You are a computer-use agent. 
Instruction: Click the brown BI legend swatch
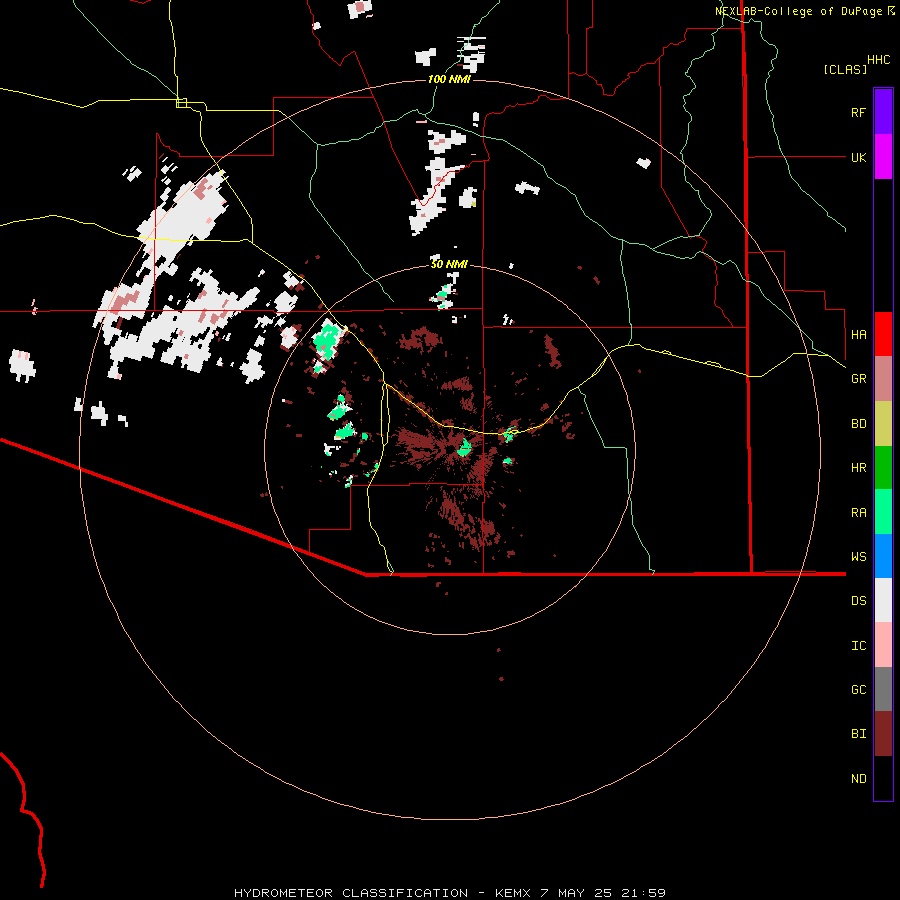pos(883,734)
